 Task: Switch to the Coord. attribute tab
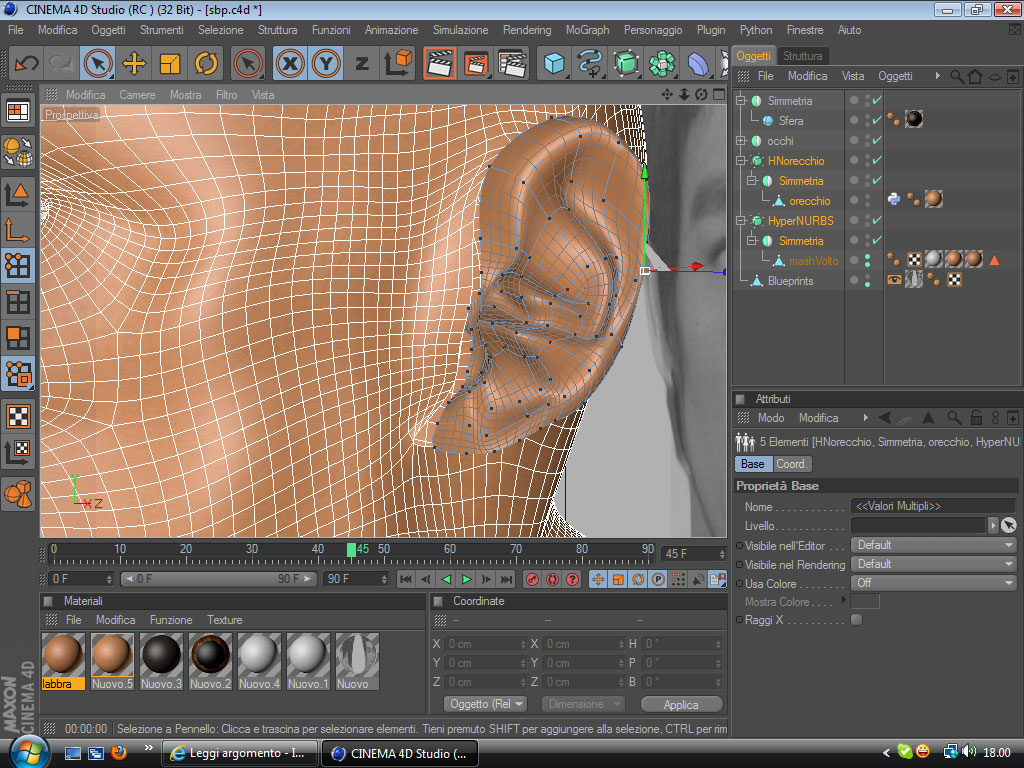(x=791, y=464)
